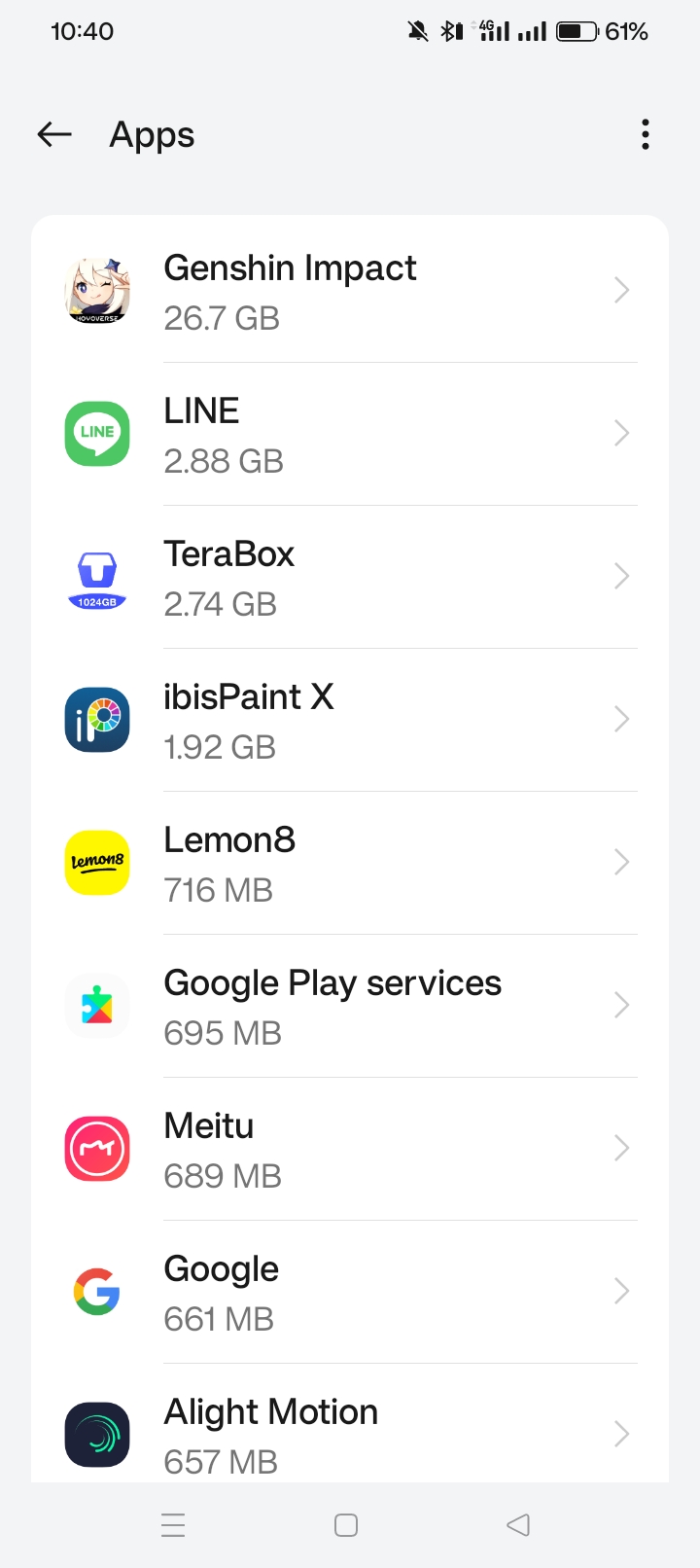Image resolution: width=700 pixels, height=1568 pixels.
Task: Open recent apps navigation menu button
Action: click(x=173, y=1524)
